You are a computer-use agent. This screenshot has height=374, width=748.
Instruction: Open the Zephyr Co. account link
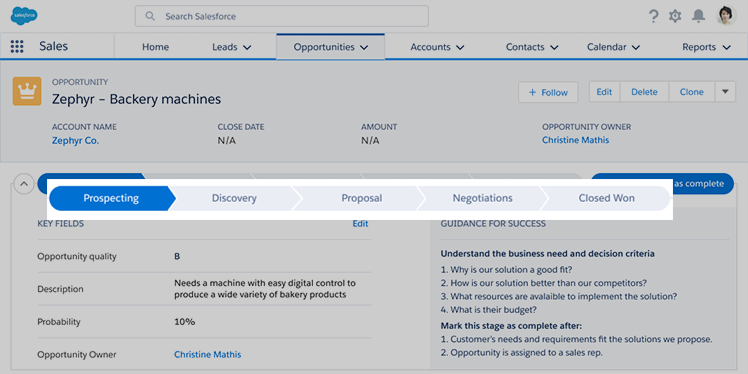(x=75, y=141)
